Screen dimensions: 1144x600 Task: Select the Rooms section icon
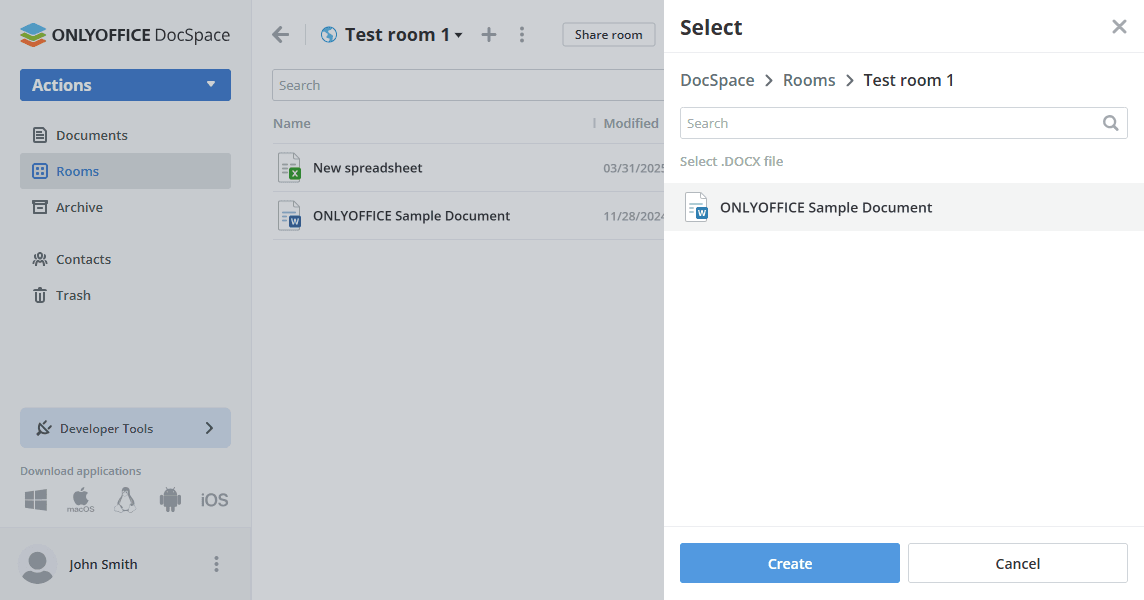(40, 170)
